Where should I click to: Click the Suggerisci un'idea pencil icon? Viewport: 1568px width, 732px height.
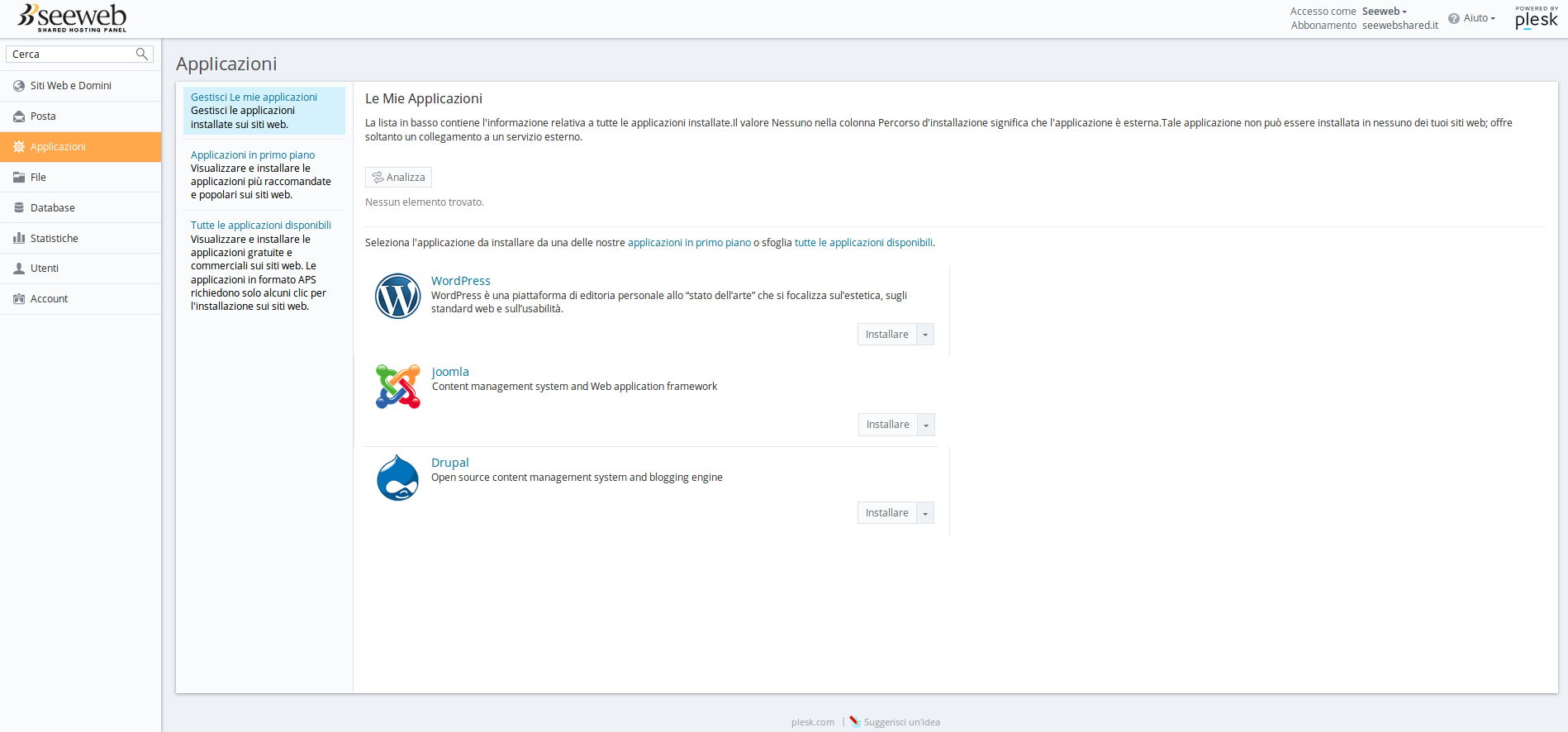coord(855,721)
